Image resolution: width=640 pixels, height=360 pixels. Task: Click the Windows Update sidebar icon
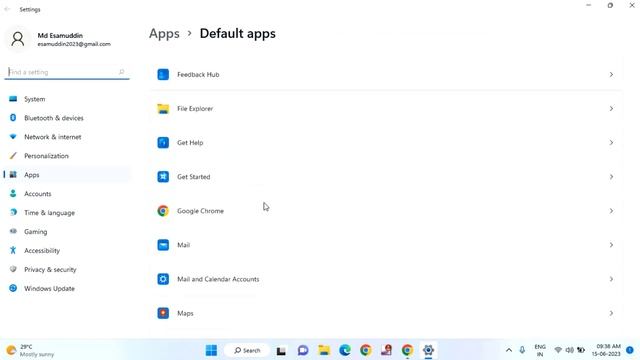[x=13, y=288]
